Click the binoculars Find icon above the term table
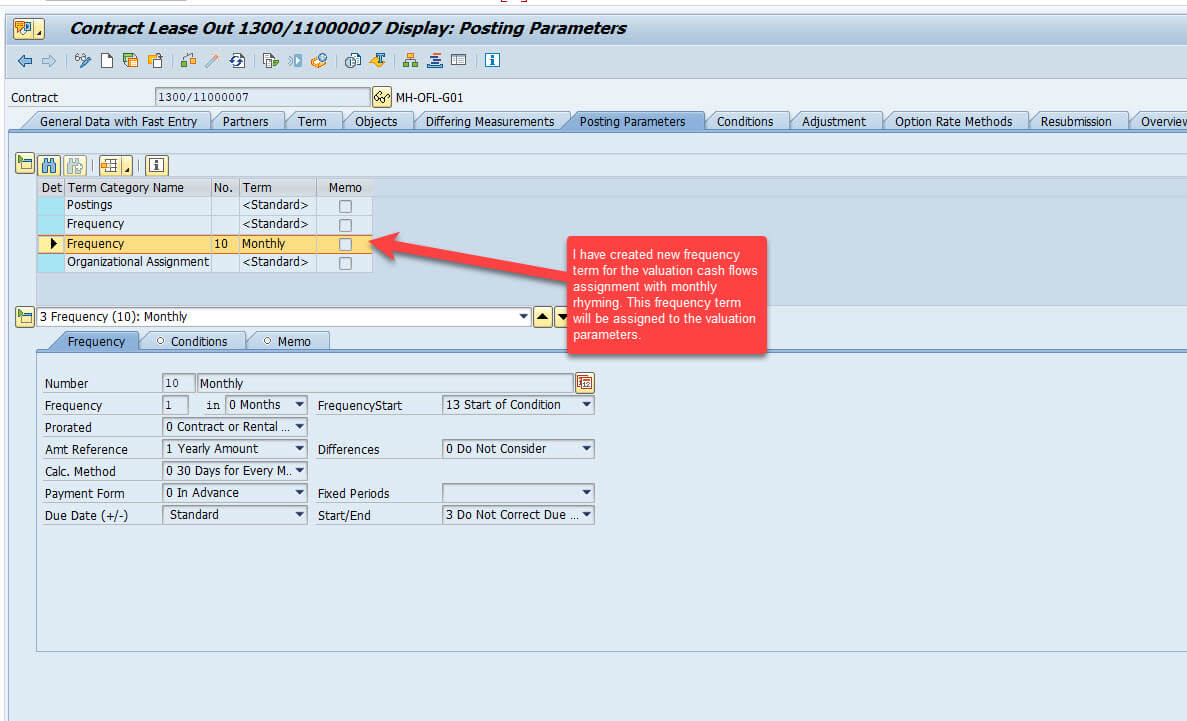 pyautogui.click(x=49, y=165)
